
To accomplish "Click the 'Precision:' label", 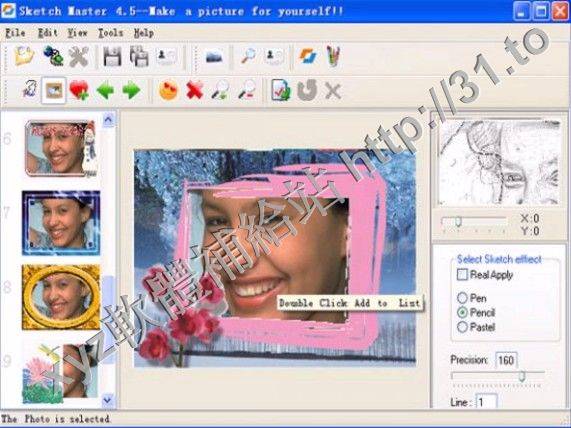I will (x=469, y=360).
